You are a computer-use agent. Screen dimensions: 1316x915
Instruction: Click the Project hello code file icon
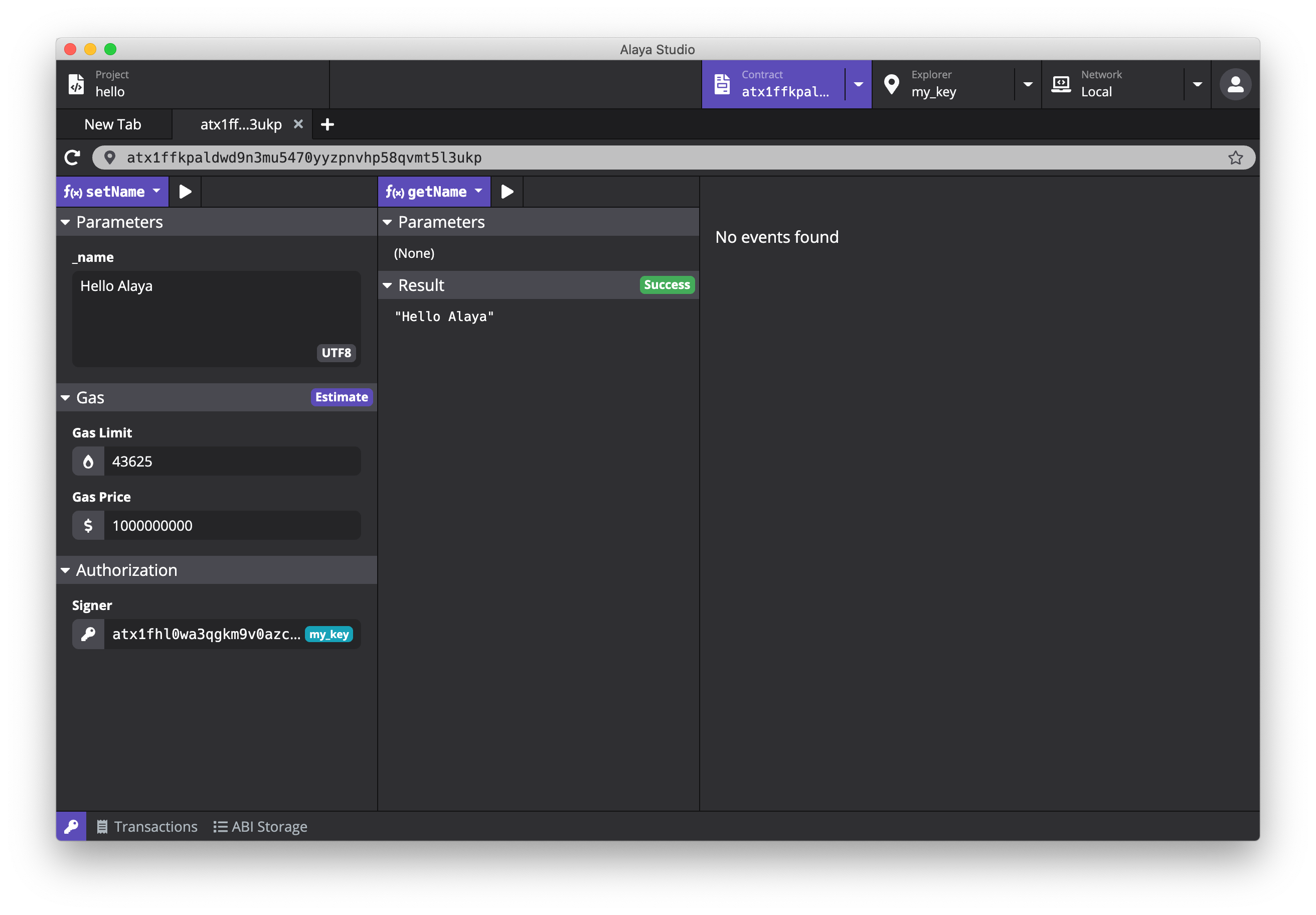tap(77, 84)
